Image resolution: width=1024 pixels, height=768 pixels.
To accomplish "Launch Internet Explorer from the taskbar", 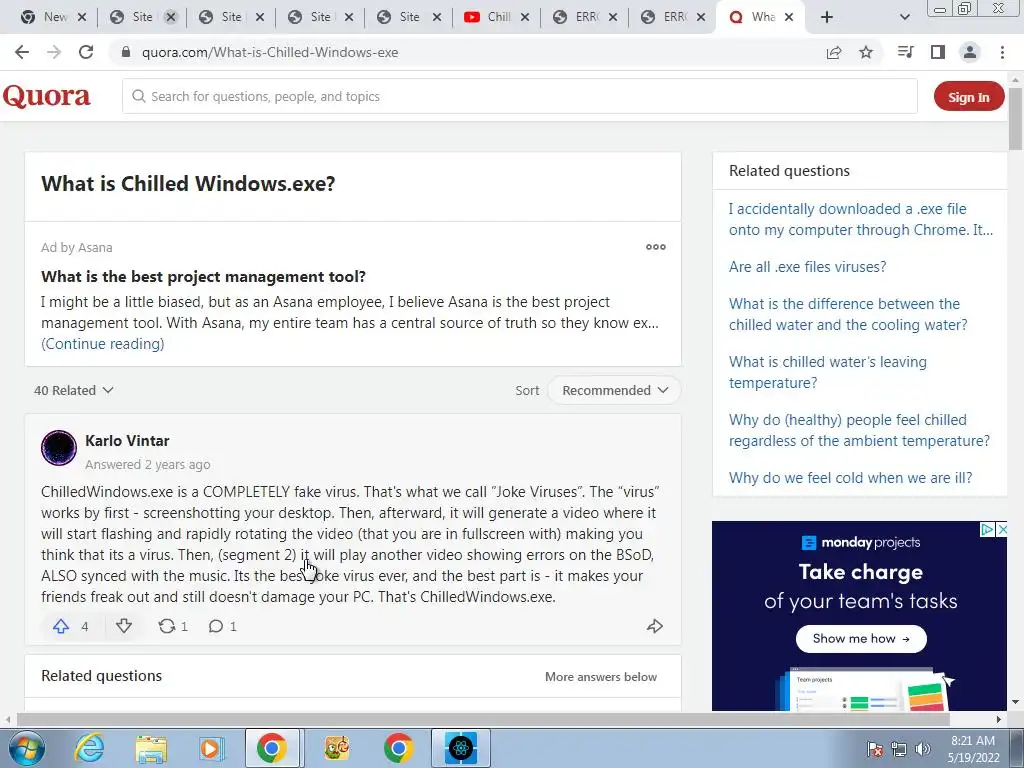I will 89,748.
